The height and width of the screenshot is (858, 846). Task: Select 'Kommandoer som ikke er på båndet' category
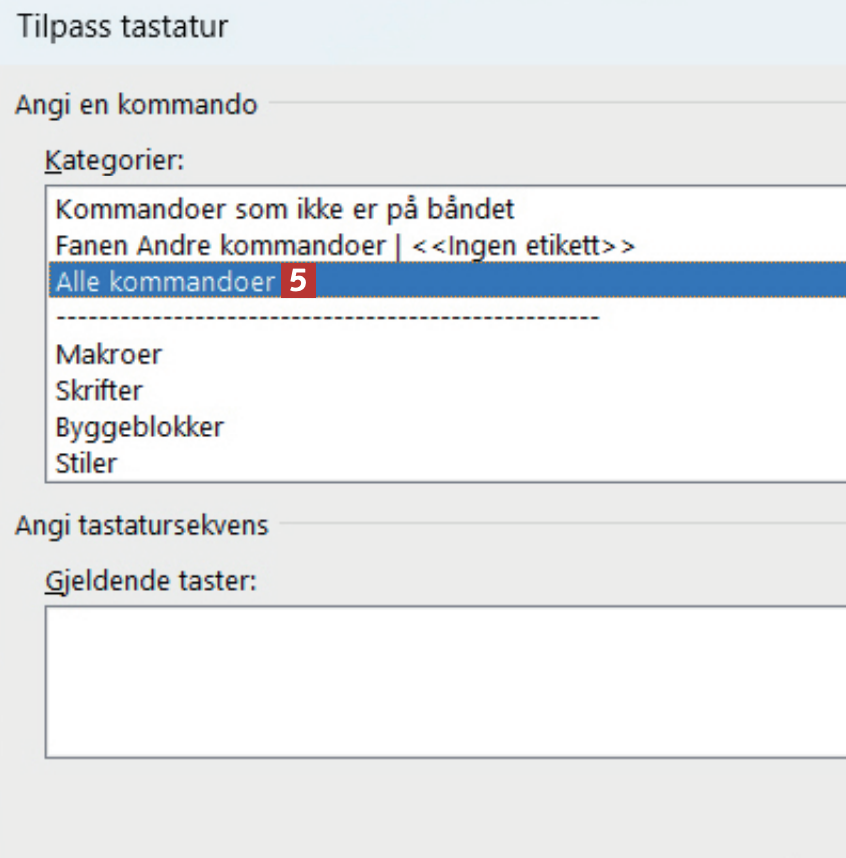pos(285,210)
